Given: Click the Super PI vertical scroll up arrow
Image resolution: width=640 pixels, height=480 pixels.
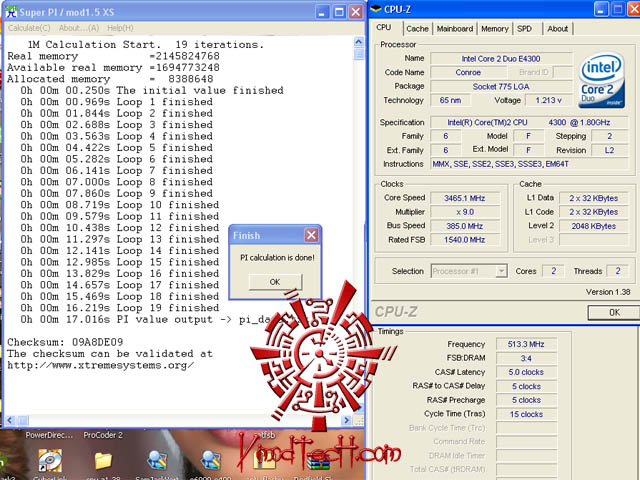Looking at the screenshot, I should (x=359, y=42).
